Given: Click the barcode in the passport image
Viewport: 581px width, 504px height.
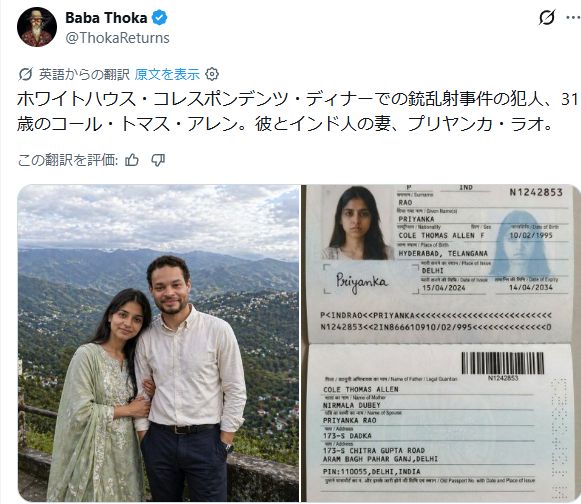Looking at the screenshot, I should coord(502,363).
